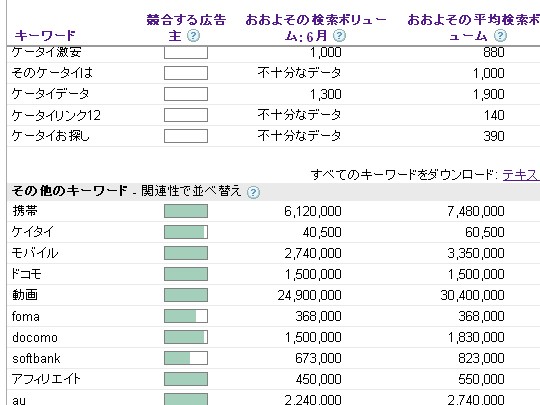Open the テキスト download link
The height and width of the screenshot is (405, 540).
[521, 175]
